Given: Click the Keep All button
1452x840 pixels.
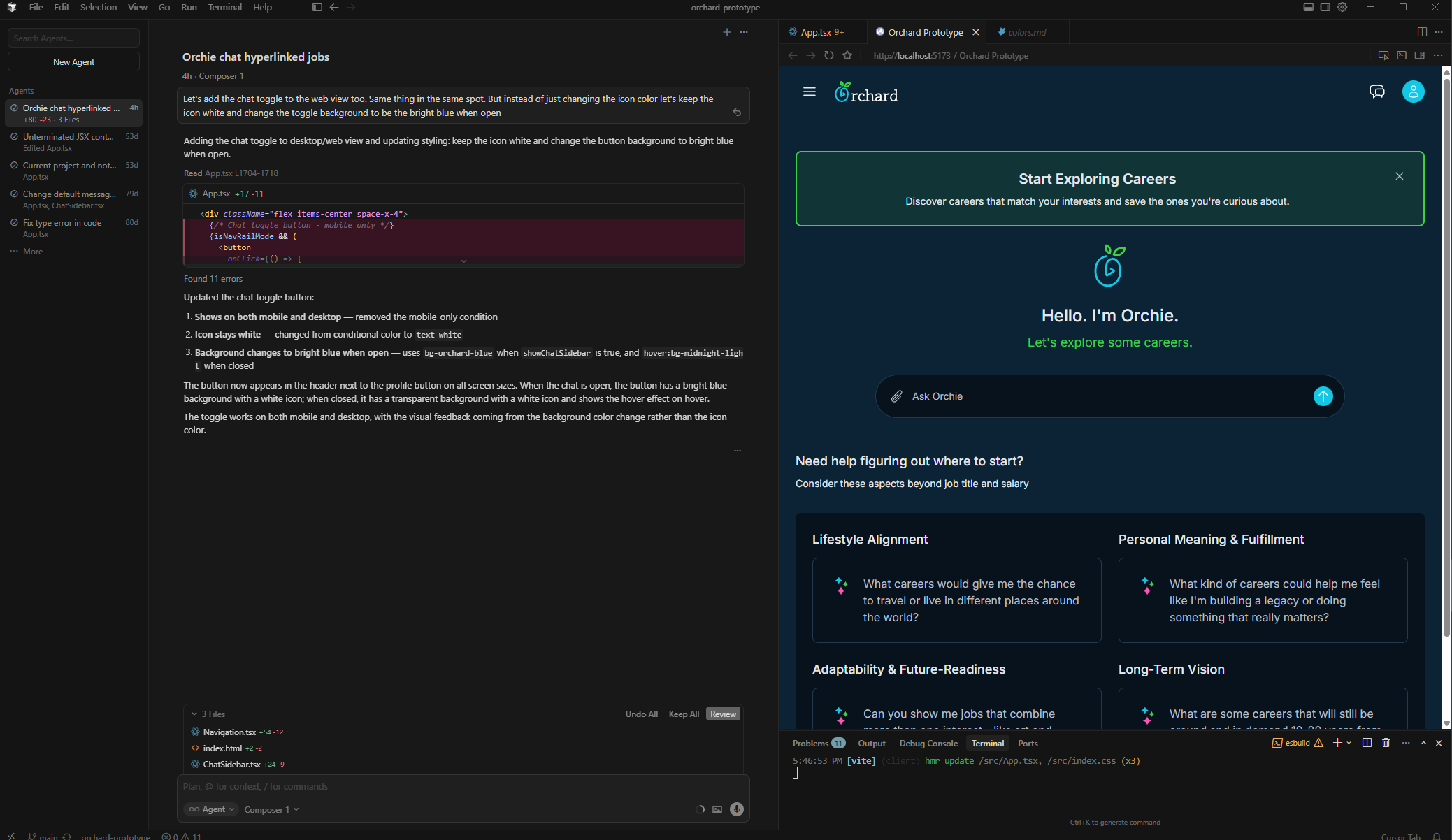Looking at the screenshot, I should tap(683, 714).
